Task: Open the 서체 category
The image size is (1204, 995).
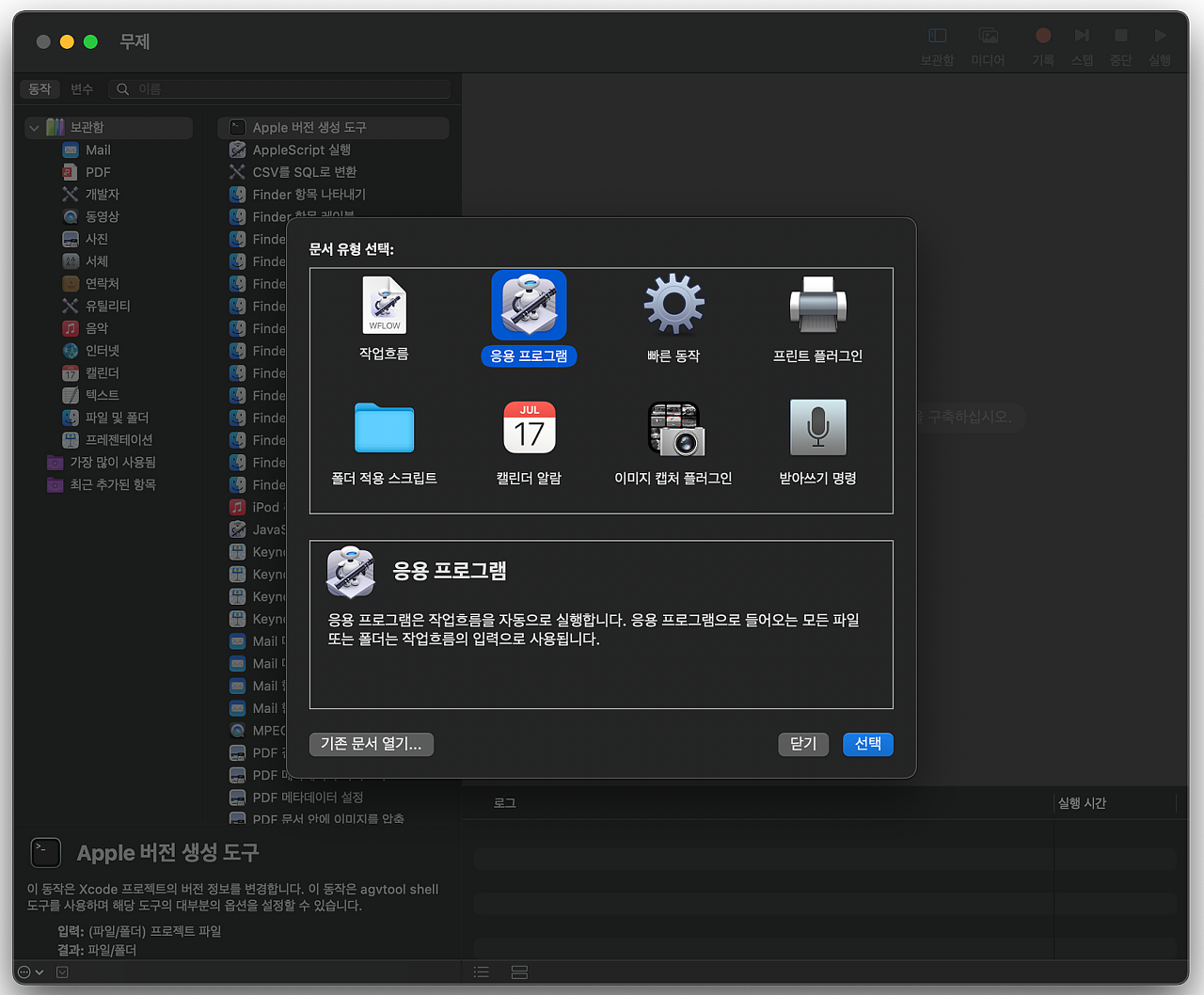Action: pos(96,261)
